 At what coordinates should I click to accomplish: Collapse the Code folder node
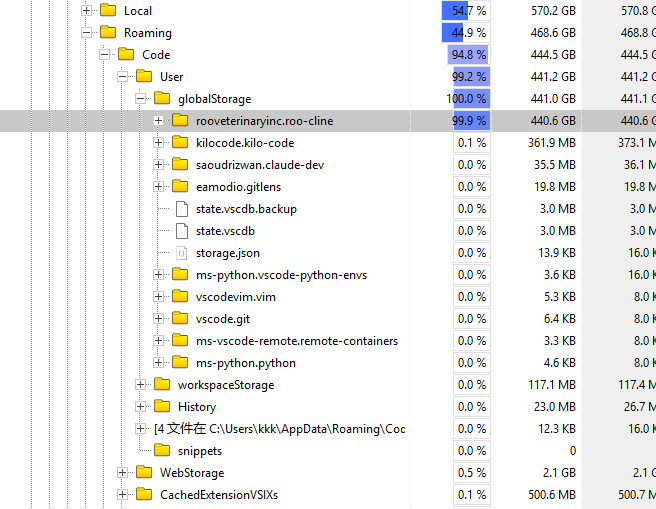[104, 54]
